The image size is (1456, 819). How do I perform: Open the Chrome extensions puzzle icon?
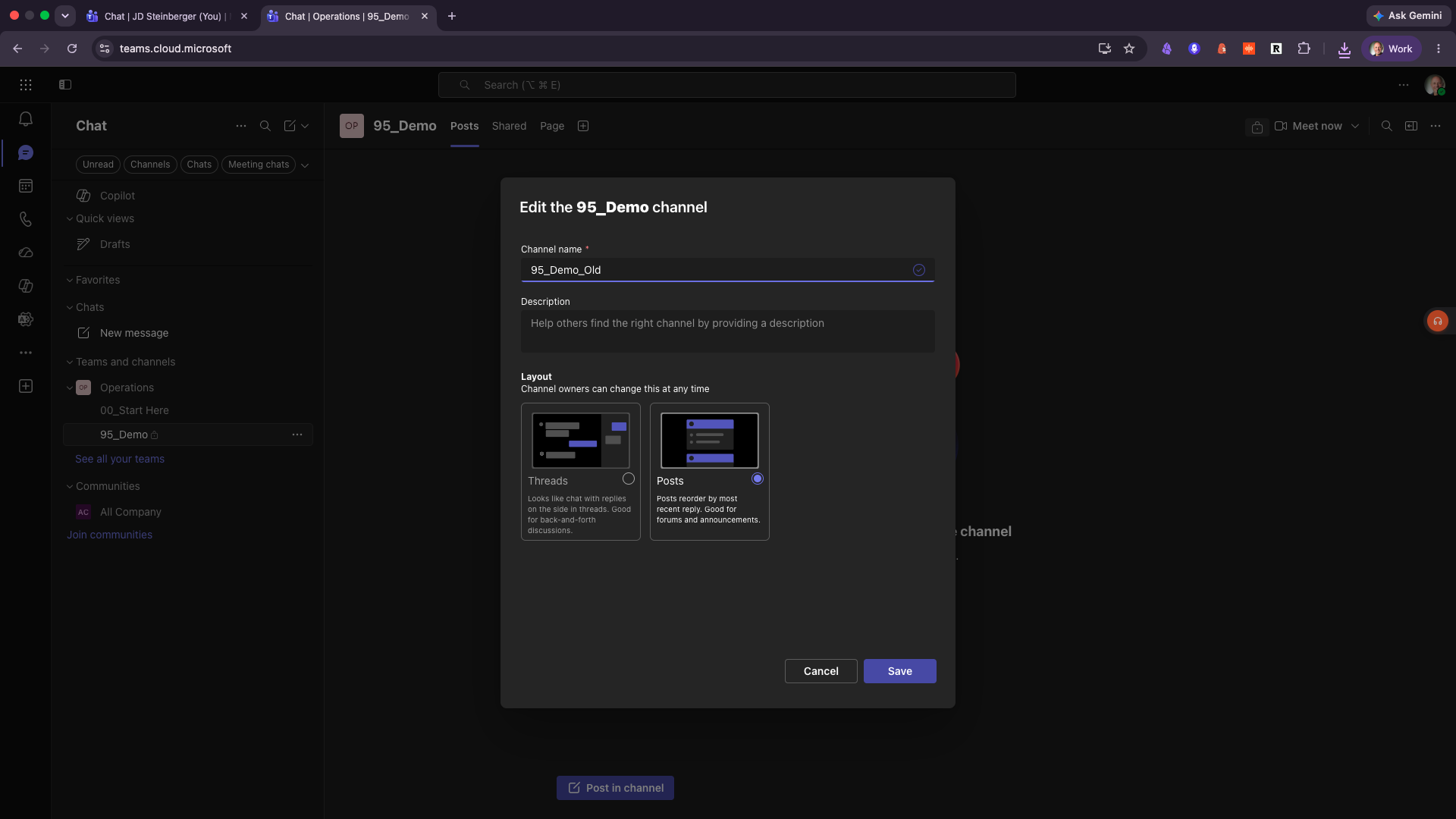tap(1304, 49)
